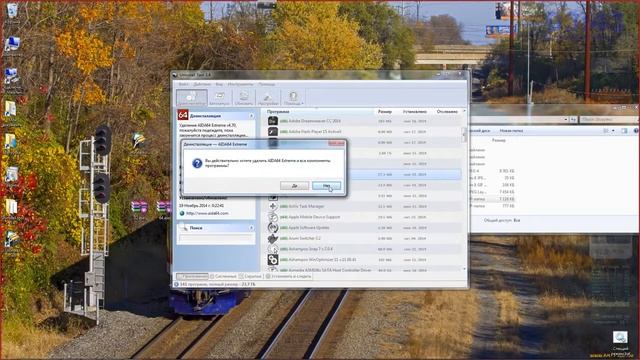The image size is (640, 360).
Task: Click the Нет button in the confirmation dialog
Action: coord(326,186)
